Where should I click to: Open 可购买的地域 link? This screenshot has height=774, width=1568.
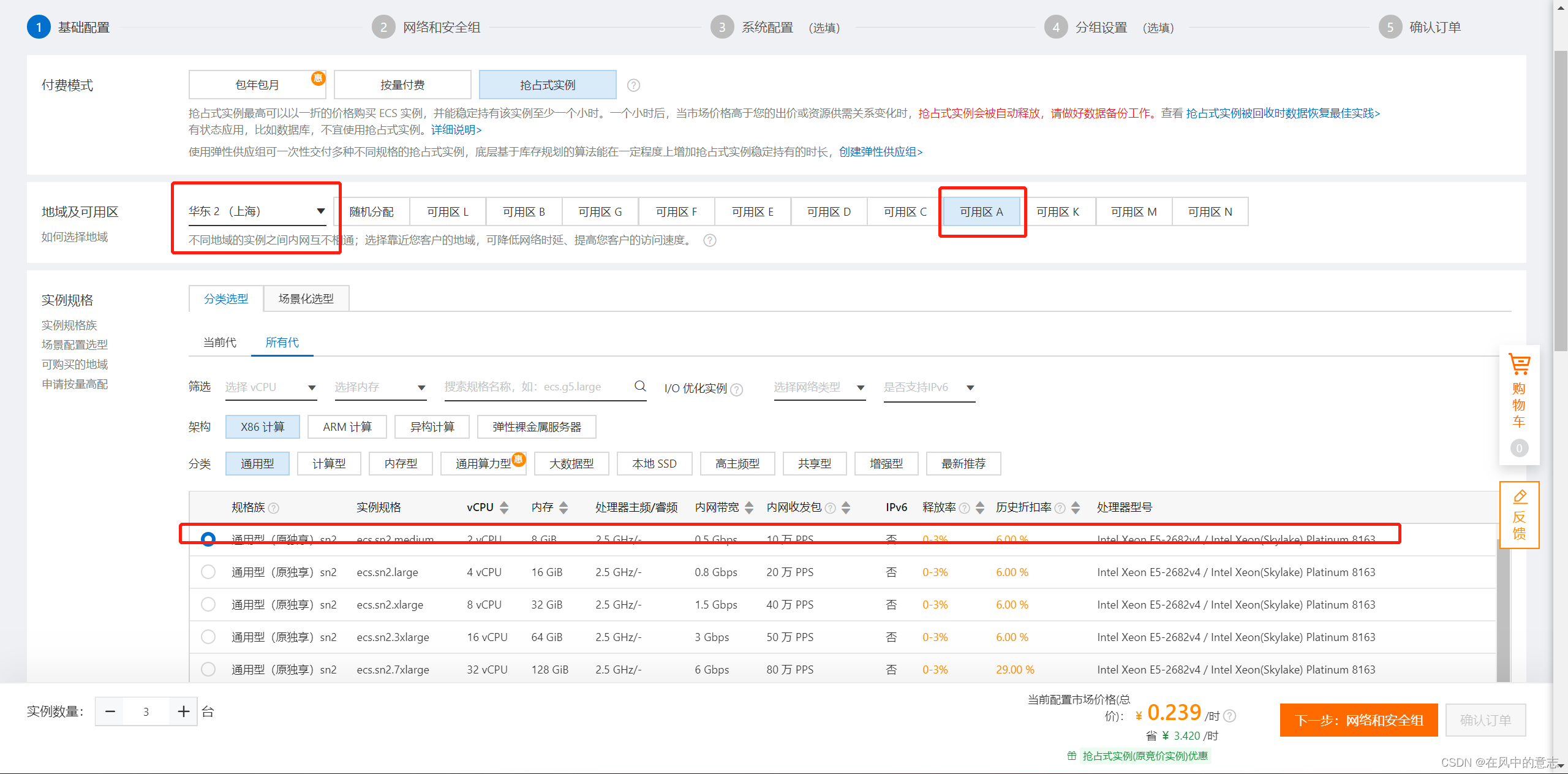pos(75,365)
